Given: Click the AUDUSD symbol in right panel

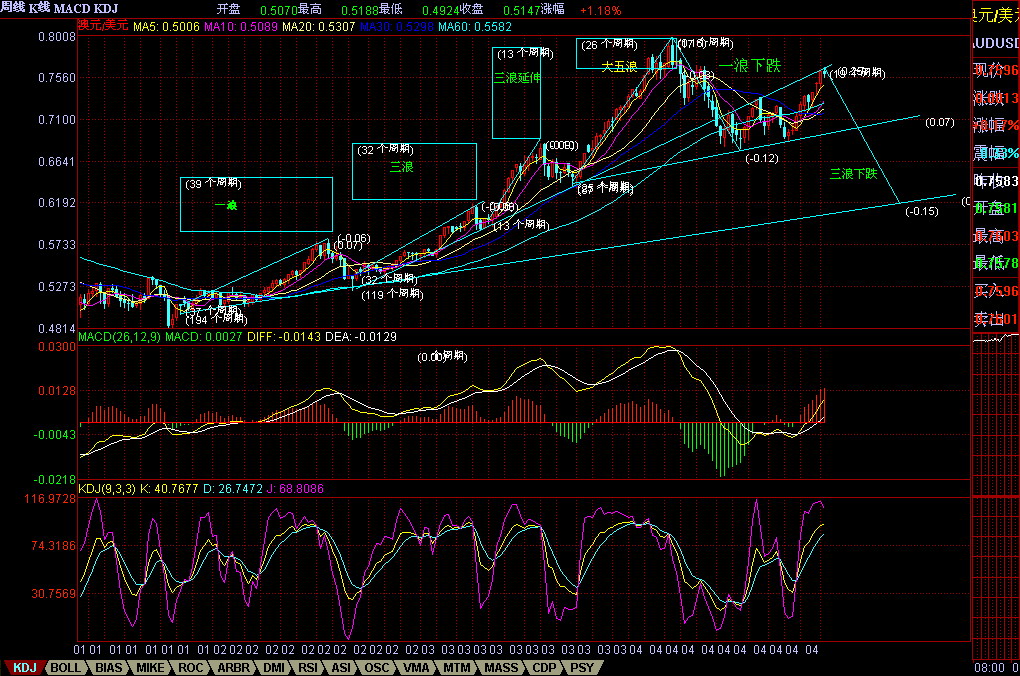Looking at the screenshot, I should 995,43.
